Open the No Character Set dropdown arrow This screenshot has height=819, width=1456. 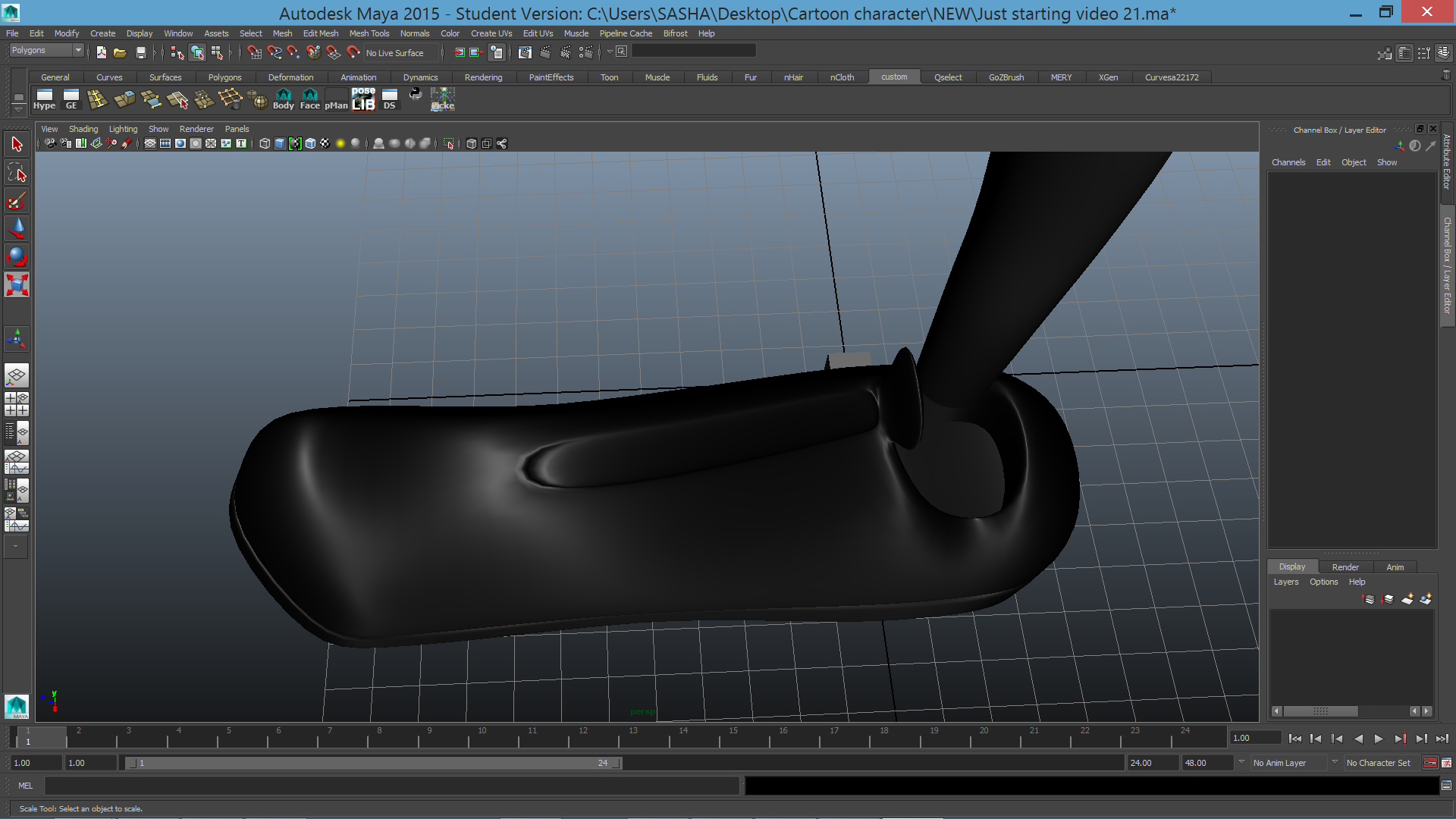tap(1335, 762)
